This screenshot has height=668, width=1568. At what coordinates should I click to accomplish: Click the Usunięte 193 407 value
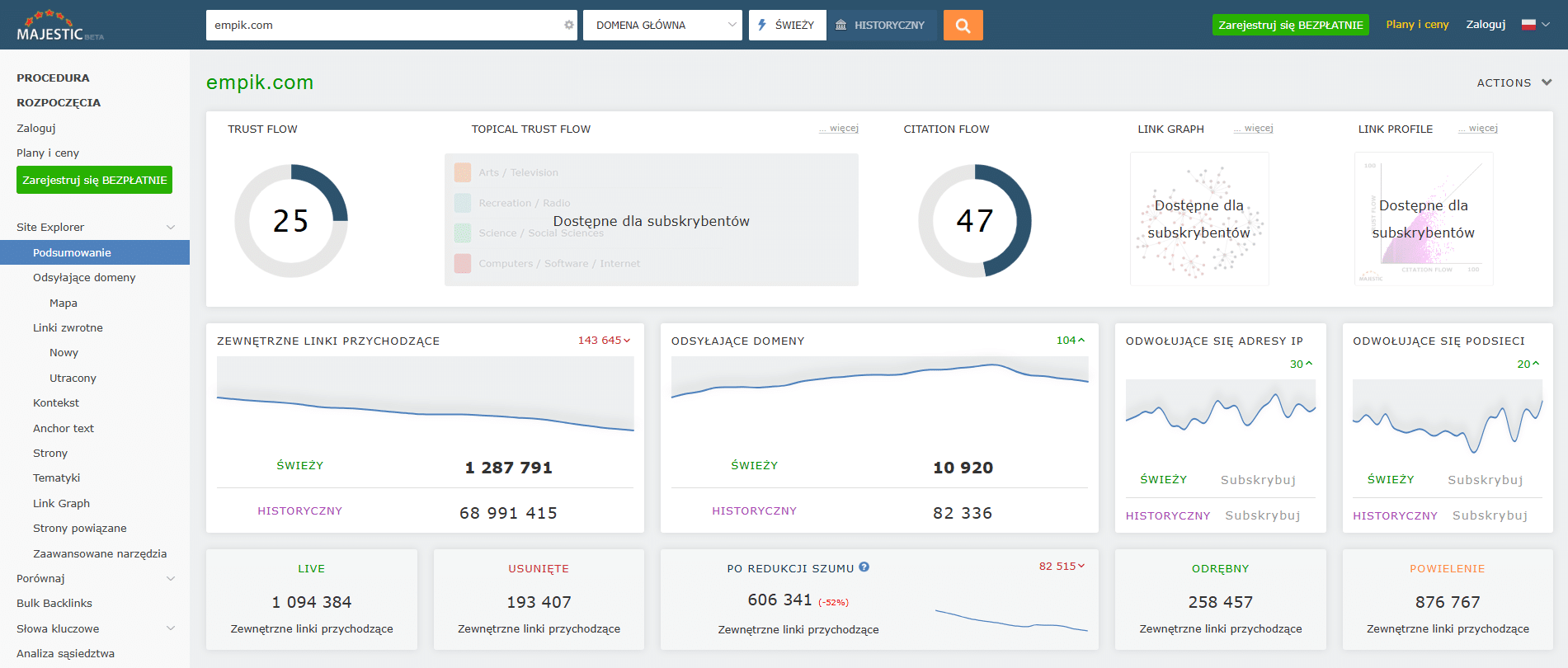click(x=539, y=602)
